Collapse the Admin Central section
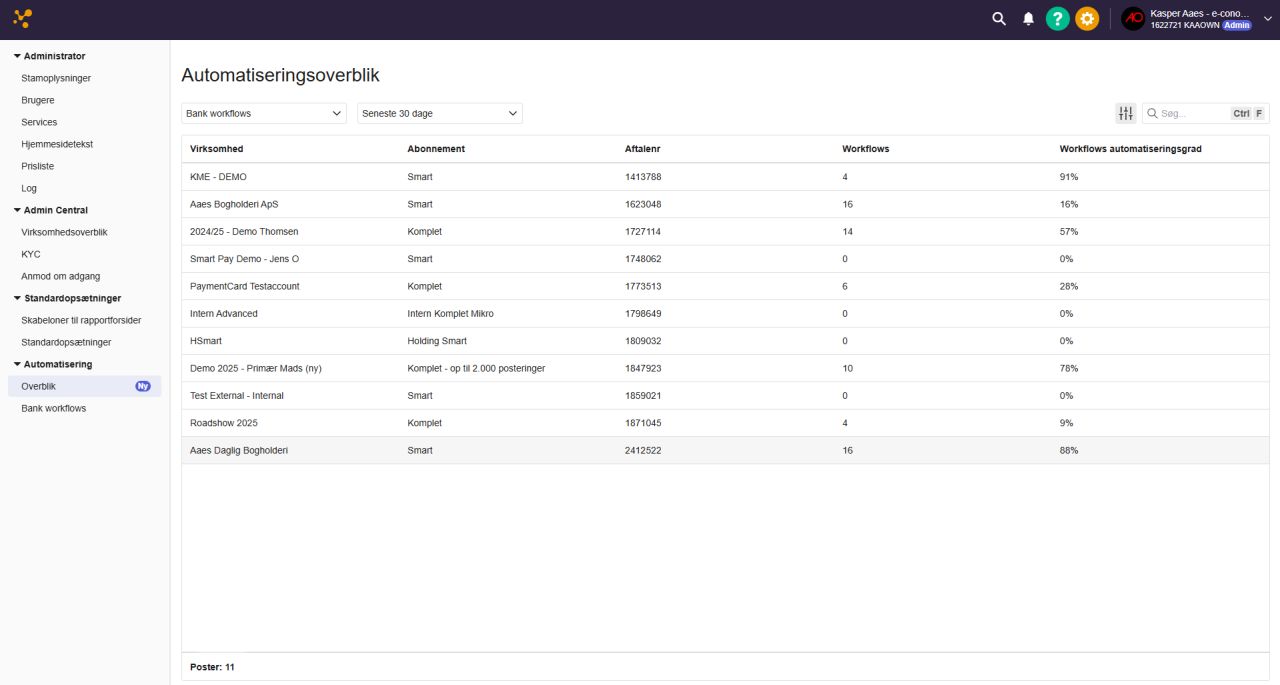Image resolution: width=1280 pixels, height=685 pixels. pos(51,210)
